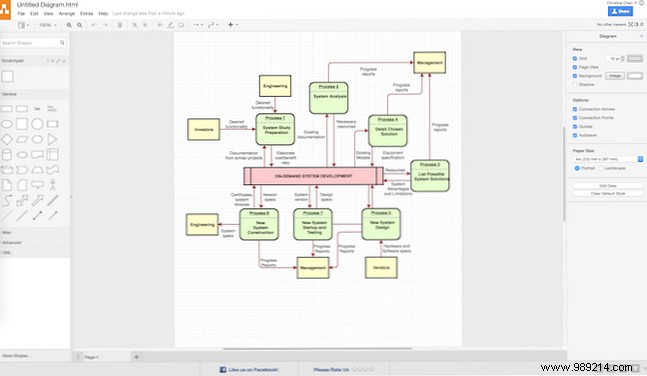
Task: Toggle the Autosave checkbox
Action: [575, 135]
